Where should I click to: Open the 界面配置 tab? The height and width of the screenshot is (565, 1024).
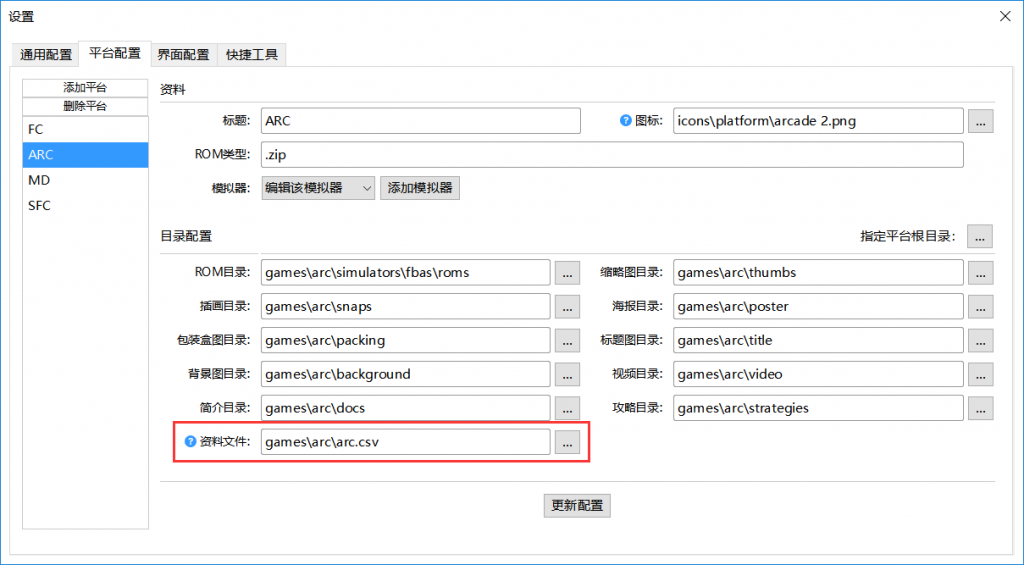[184, 55]
